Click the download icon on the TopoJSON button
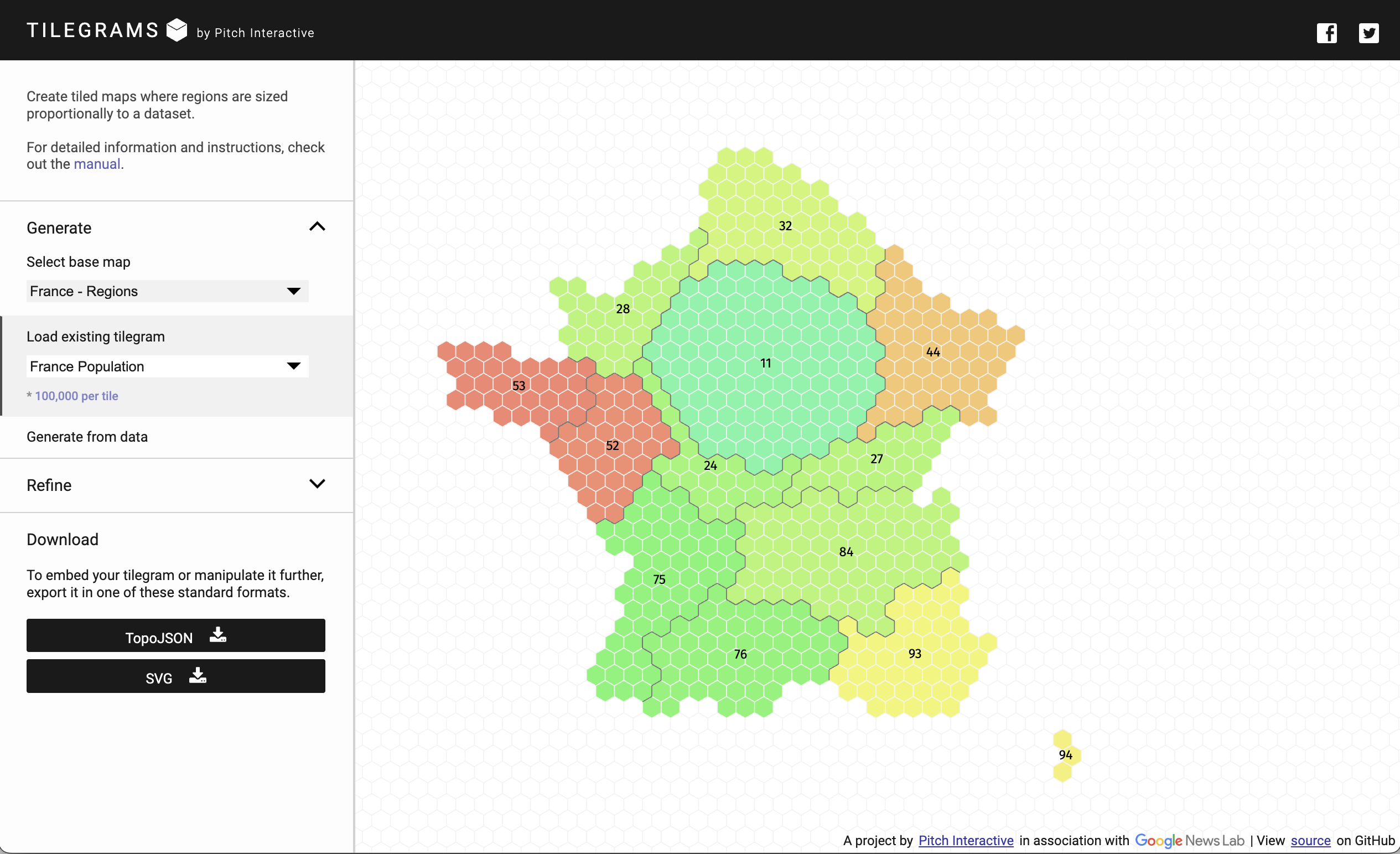This screenshot has width=1400, height=854. click(x=218, y=635)
